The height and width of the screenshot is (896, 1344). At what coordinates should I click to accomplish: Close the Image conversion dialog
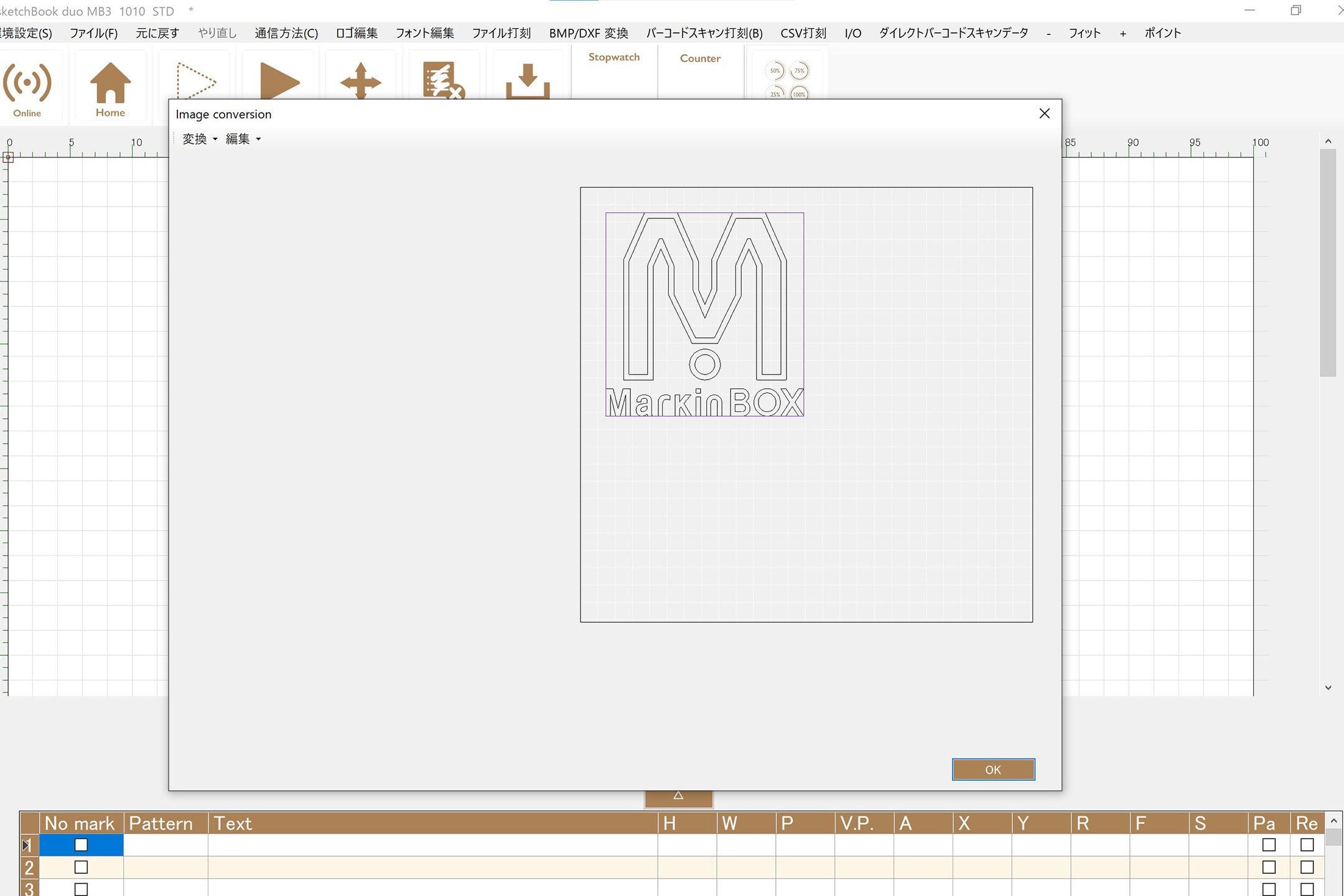[x=1045, y=113]
